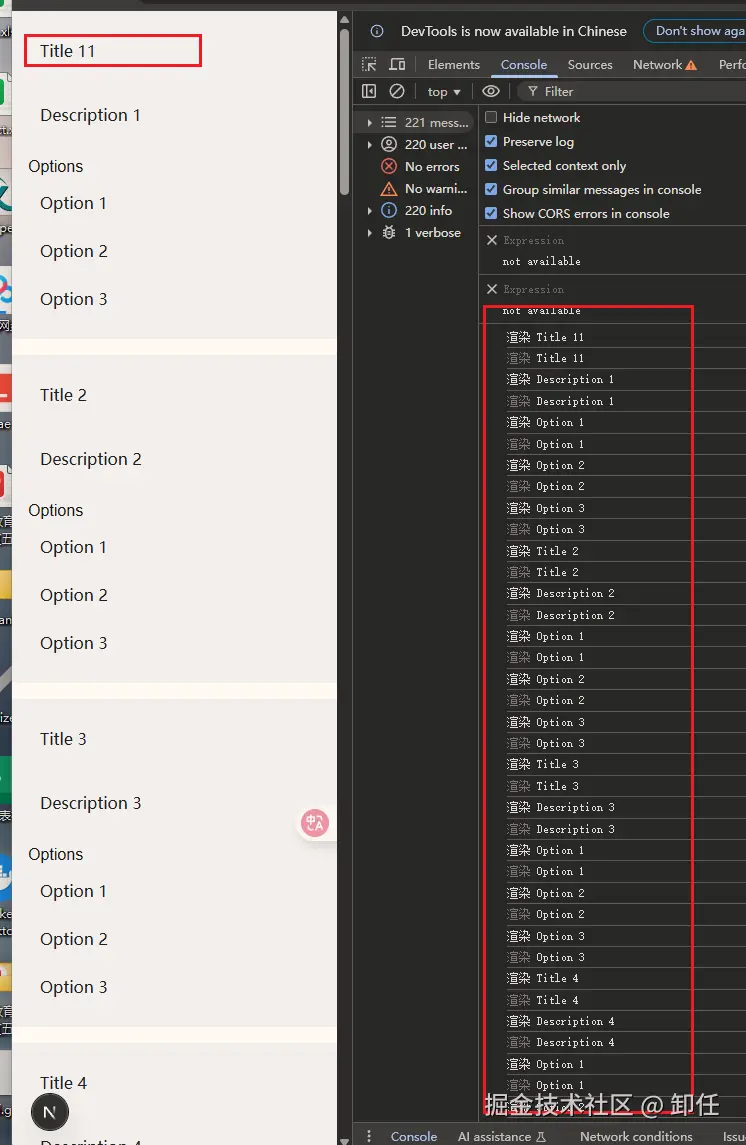Image resolution: width=746 pixels, height=1145 pixels.
Task: Enable the Hide network checkbox
Action: coord(491,117)
